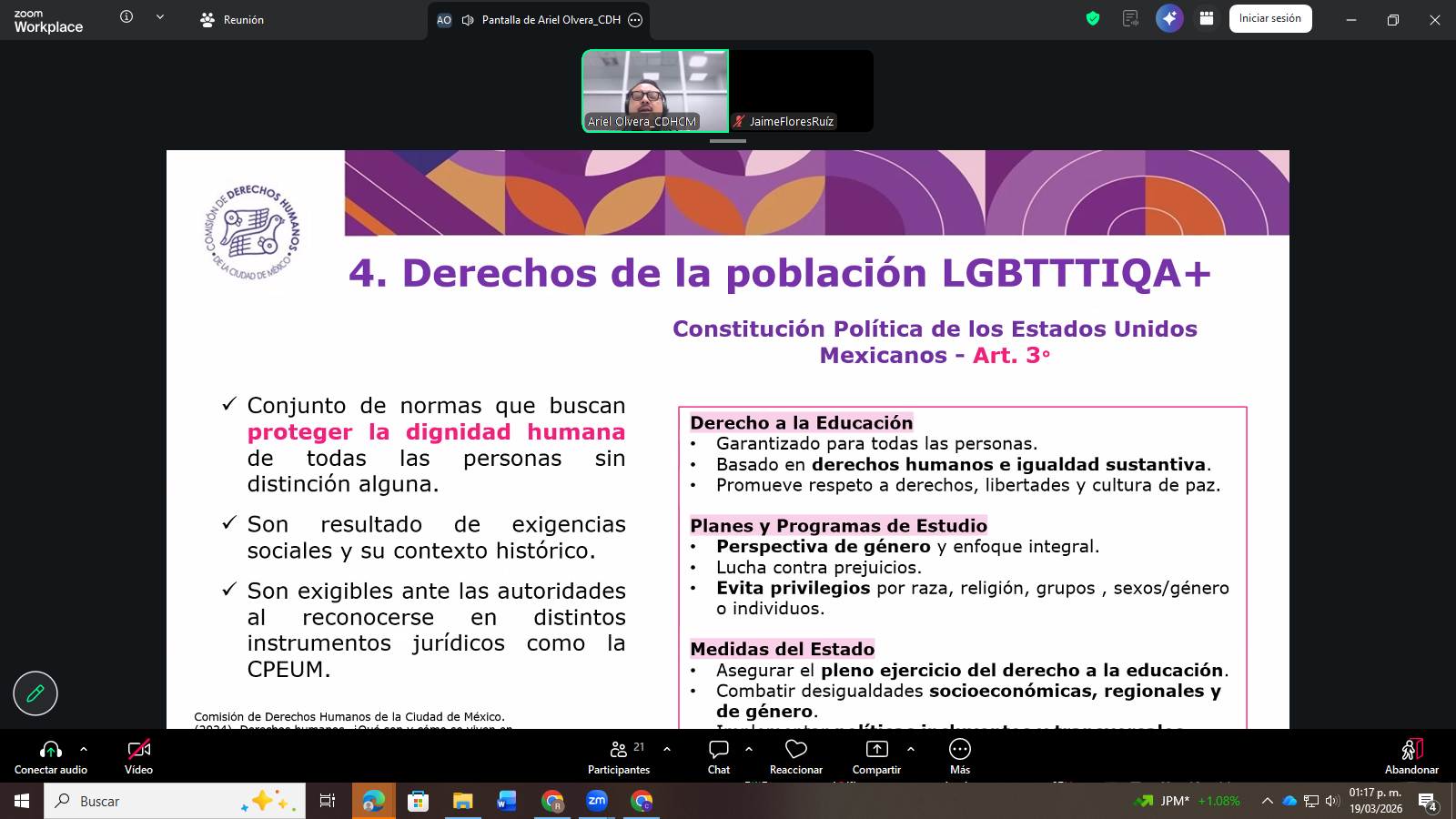Open the Zoom AI Companion icon
Screen dimensions: 1456x819
pyautogui.click(x=1168, y=18)
